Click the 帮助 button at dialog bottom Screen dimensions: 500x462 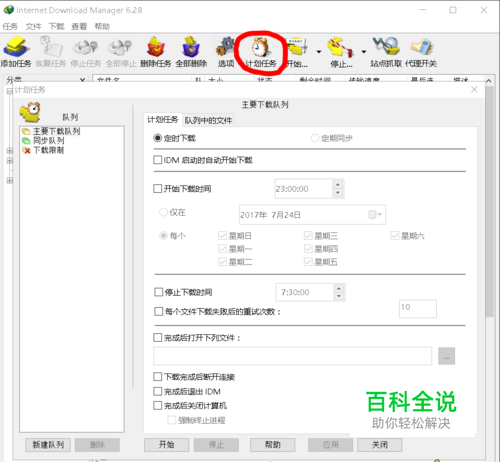click(x=273, y=445)
